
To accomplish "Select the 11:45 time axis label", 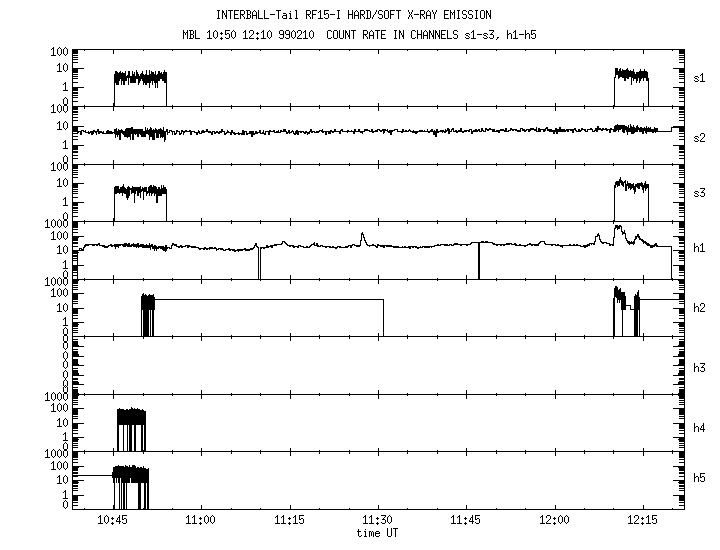I will [x=466, y=522].
